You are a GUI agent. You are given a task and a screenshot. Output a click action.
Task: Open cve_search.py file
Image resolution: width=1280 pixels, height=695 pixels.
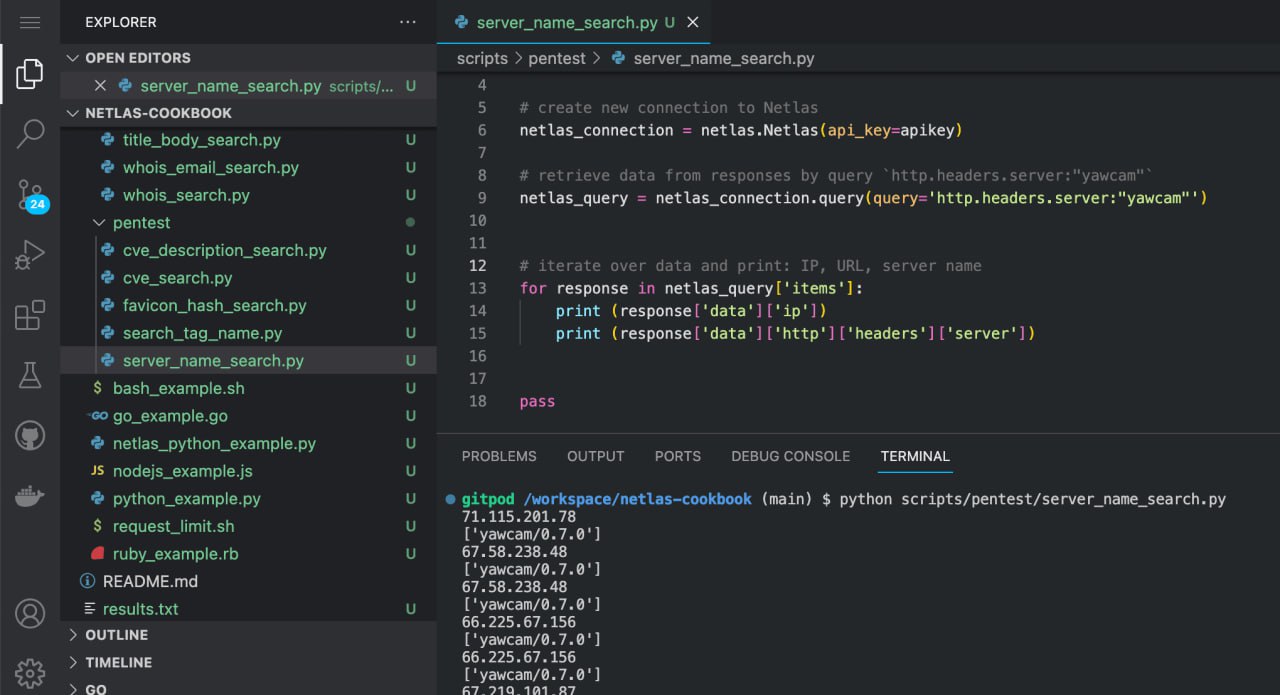(248, 278)
